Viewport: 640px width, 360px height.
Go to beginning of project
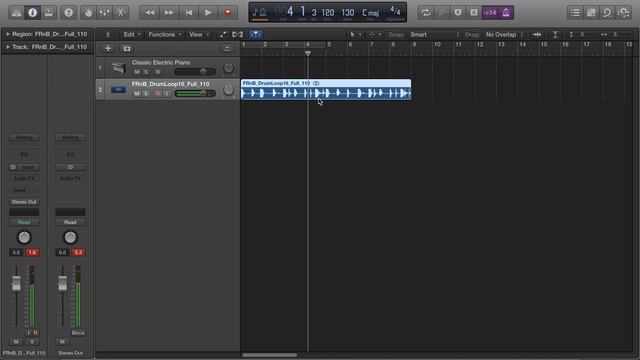(189, 13)
